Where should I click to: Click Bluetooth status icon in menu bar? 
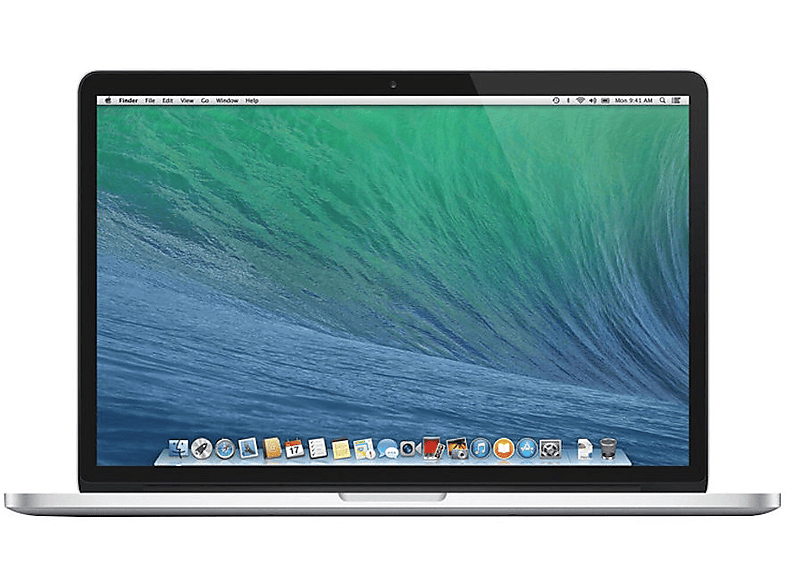tap(568, 100)
